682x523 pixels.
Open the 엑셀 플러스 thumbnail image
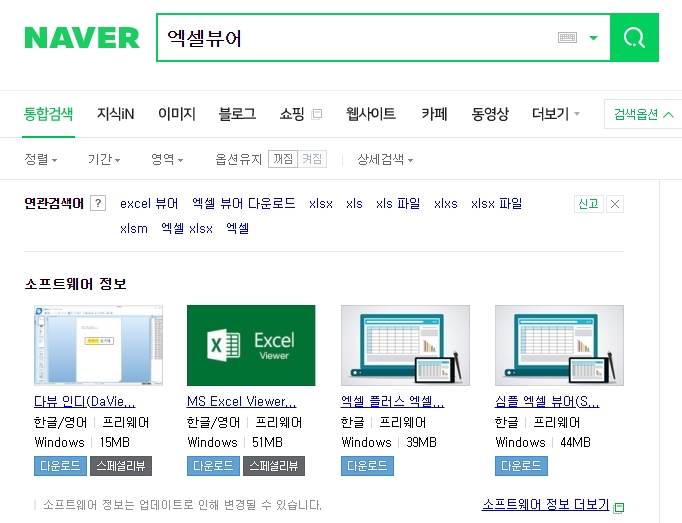pyautogui.click(x=405, y=345)
